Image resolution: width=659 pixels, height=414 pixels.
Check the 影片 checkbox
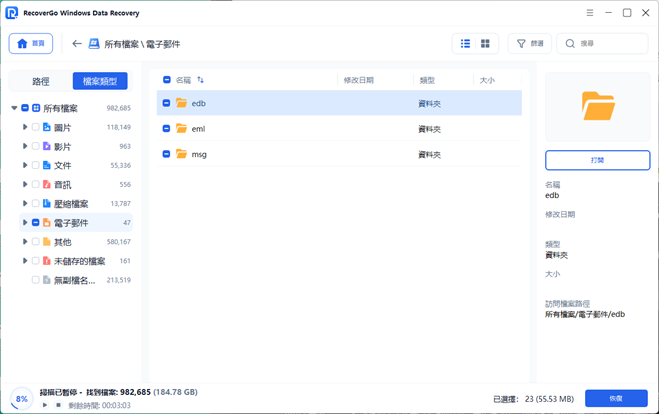click(36, 146)
